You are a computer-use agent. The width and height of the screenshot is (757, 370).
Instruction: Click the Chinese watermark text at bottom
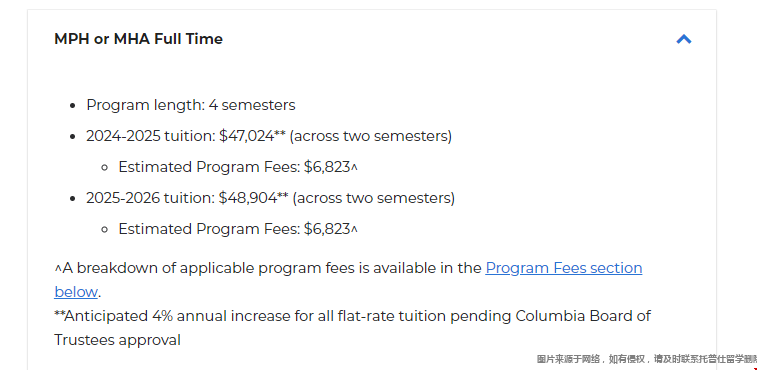pyautogui.click(x=646, y=359)
